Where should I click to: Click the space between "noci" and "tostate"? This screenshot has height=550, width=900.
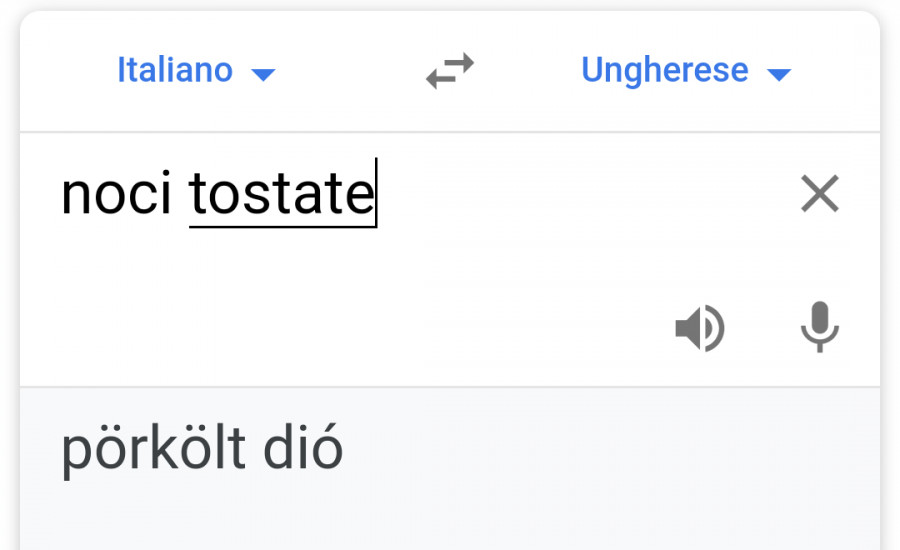point(181,194)
